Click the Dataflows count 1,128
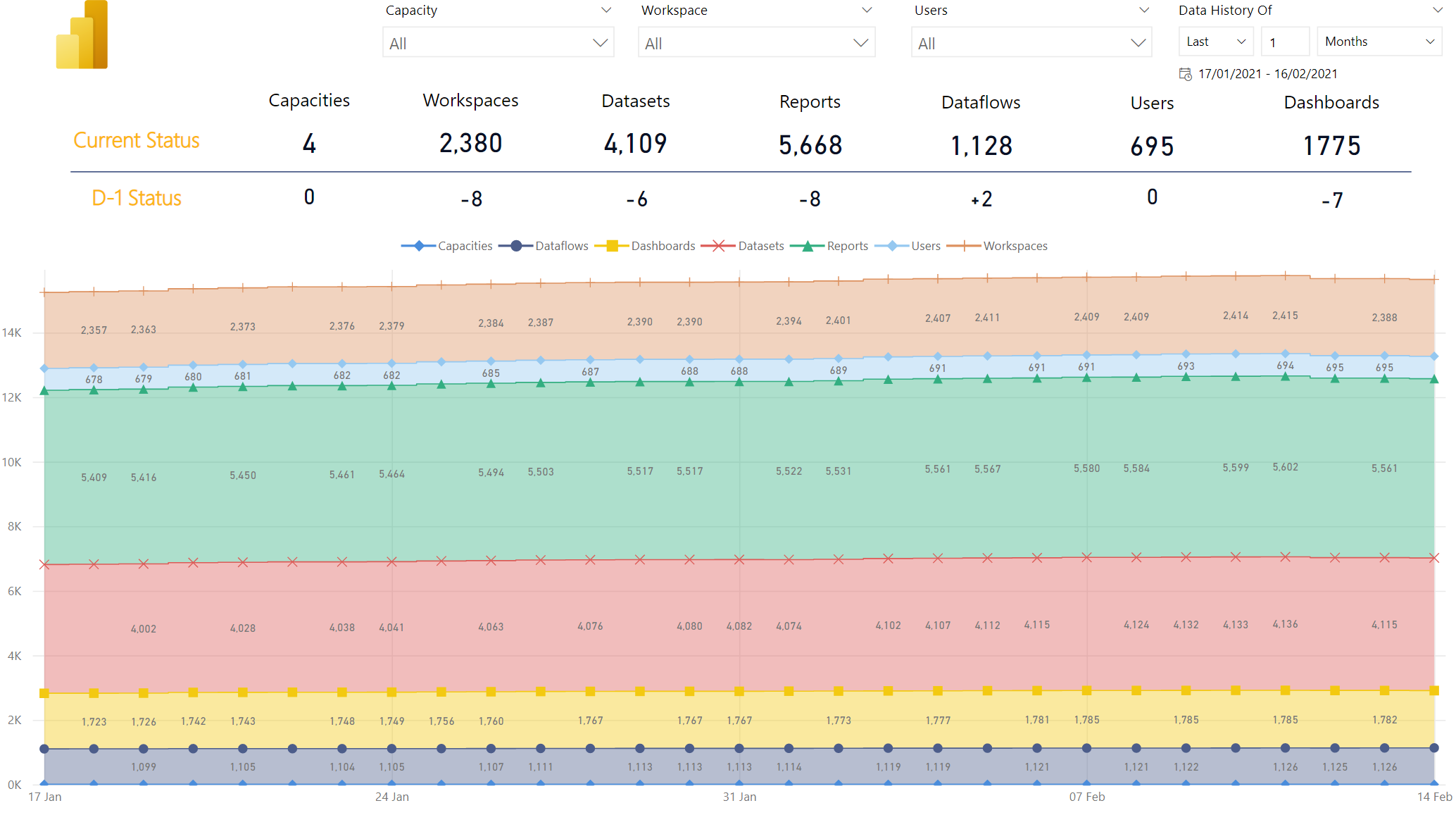1456x815 pixels. [x=981, y=147]
